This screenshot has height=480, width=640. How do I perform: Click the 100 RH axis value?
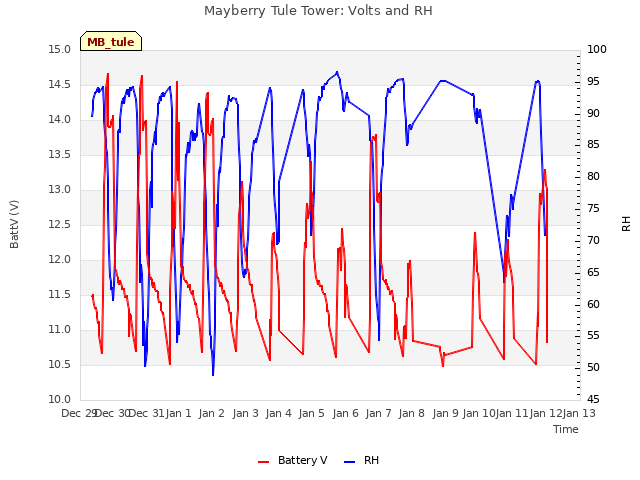[597, 49]
